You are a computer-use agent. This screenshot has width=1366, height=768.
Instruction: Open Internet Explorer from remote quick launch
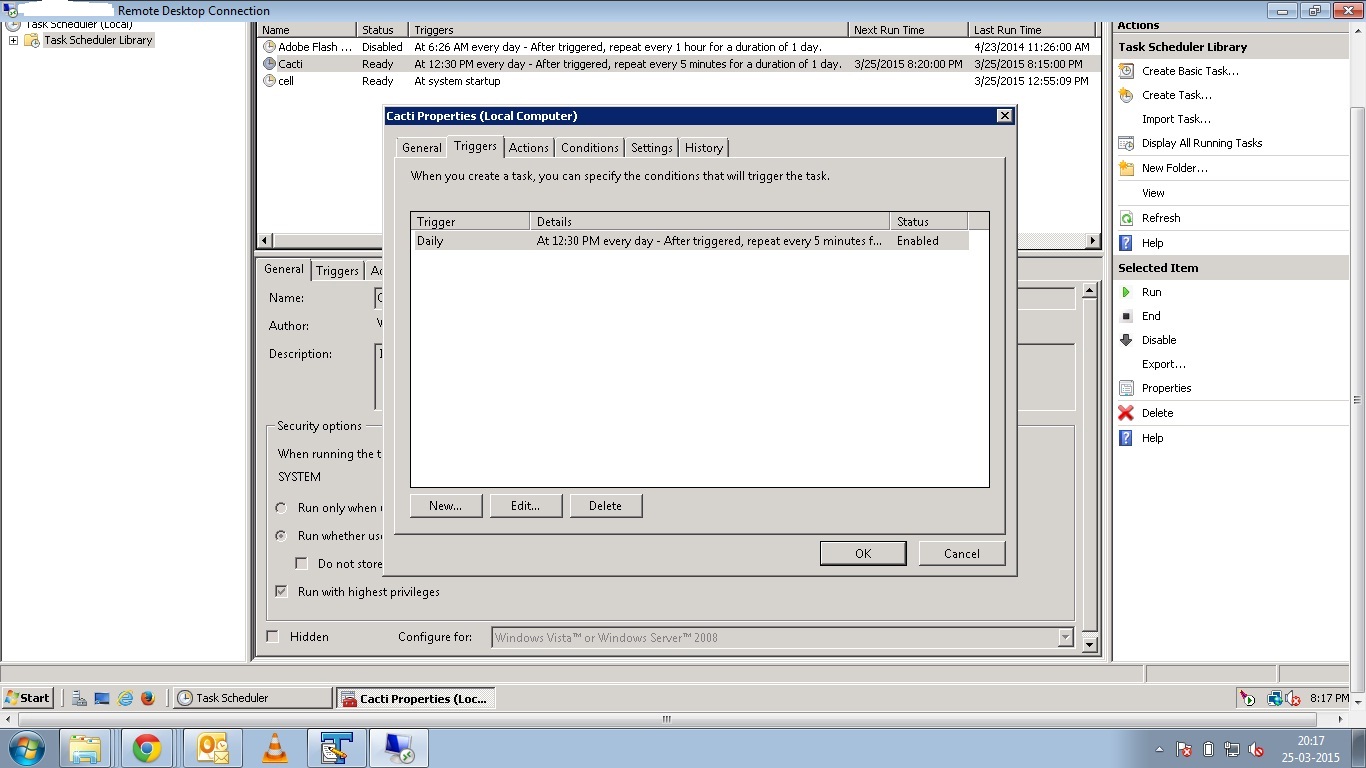[125, 698]
